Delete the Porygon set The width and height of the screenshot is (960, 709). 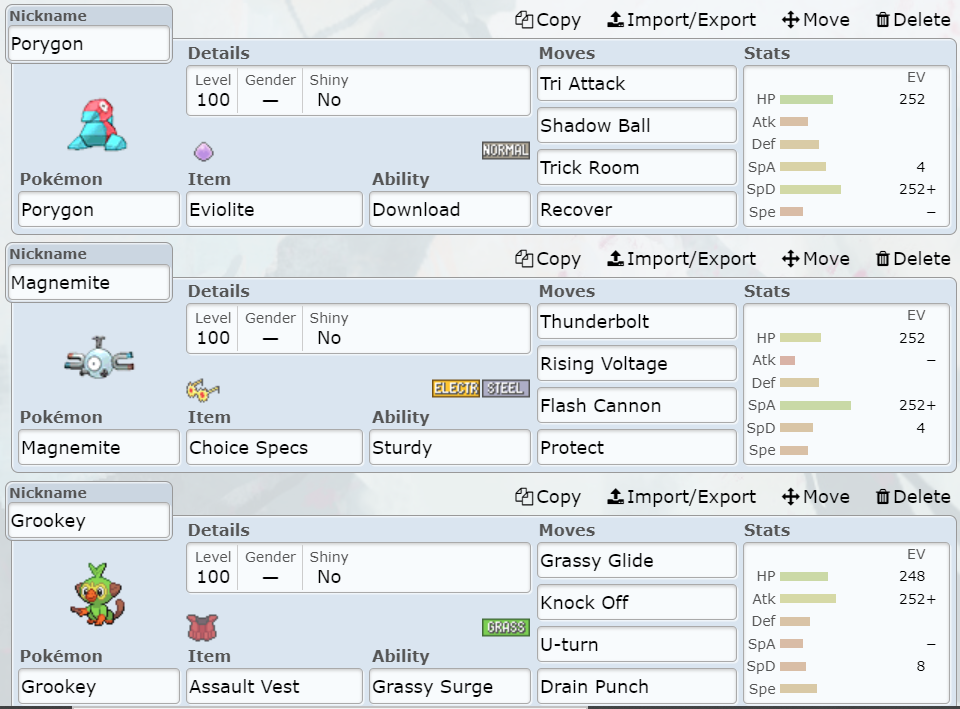point(913,20)
